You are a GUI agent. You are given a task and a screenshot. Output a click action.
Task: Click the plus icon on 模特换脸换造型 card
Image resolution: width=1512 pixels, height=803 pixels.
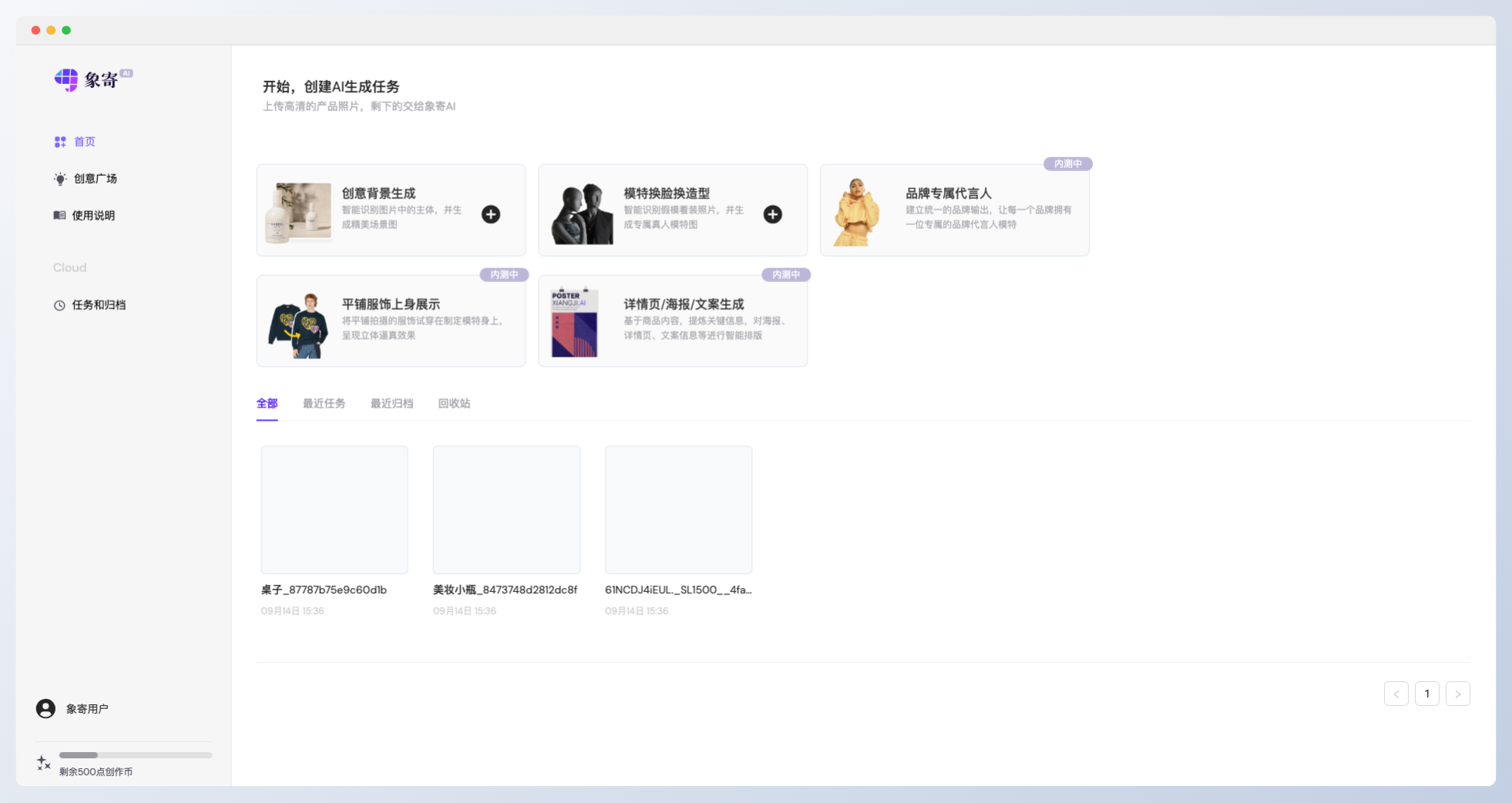click(x=772, y=214)
